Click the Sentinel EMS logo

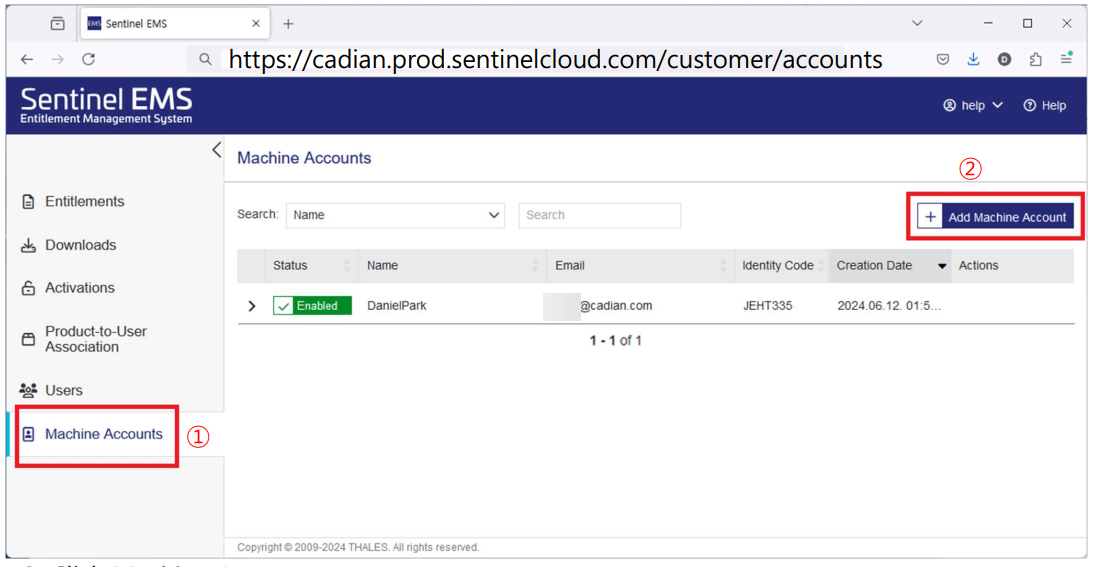[x=106, y=105]
